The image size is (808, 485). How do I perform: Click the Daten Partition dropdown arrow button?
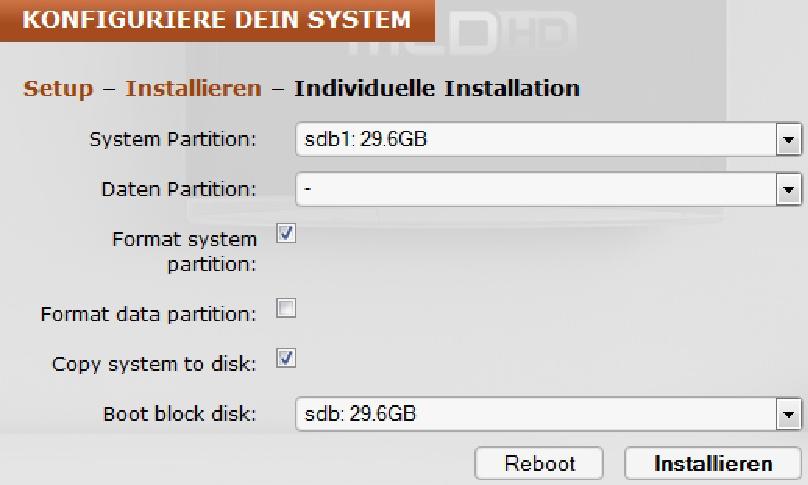[x=789, y=189]
